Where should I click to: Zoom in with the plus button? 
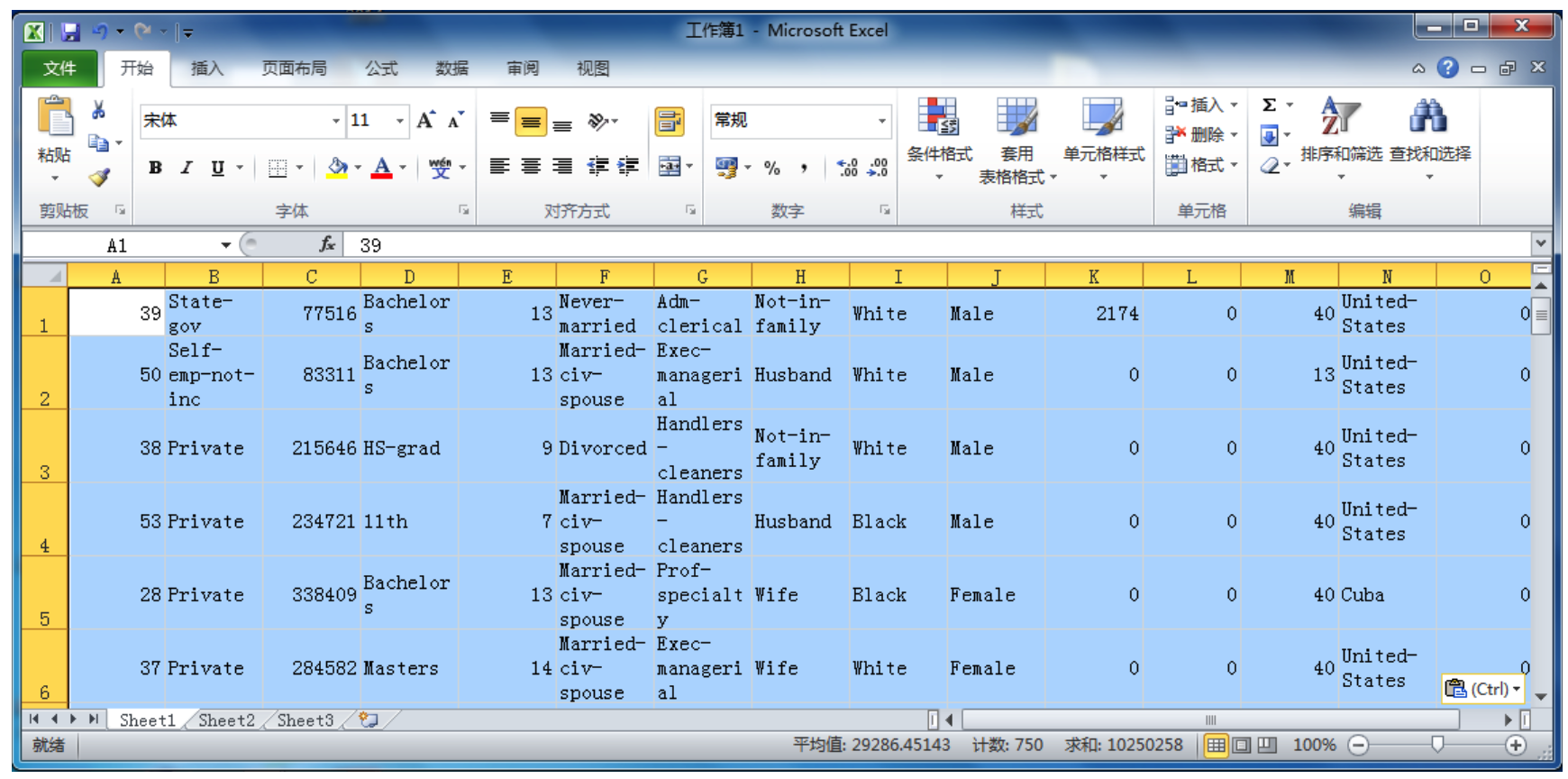click(1516, 746)
